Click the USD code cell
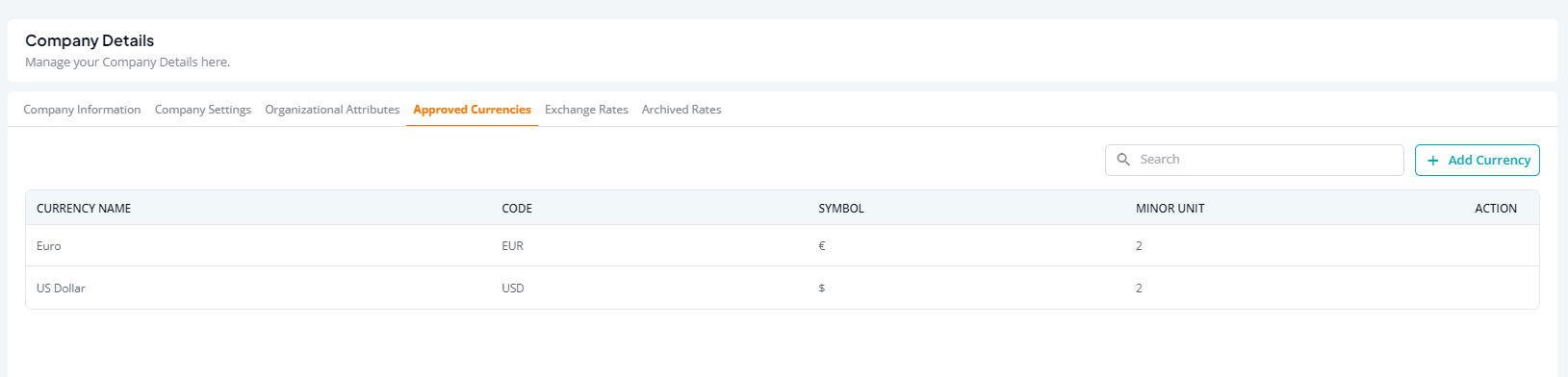This screenshot has height=377, width=1568. coord(513,289)
